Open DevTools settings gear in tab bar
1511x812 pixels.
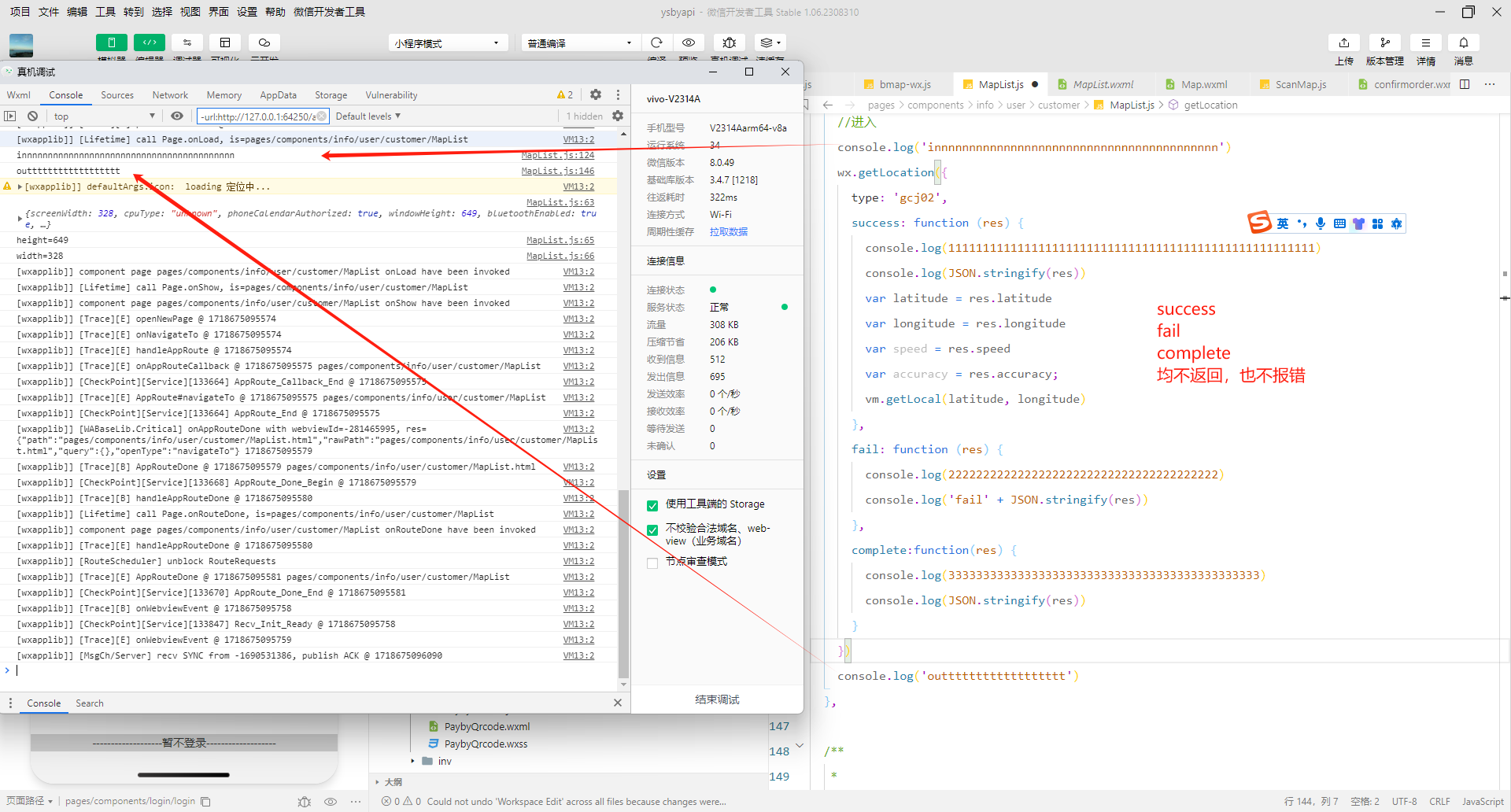596,94
